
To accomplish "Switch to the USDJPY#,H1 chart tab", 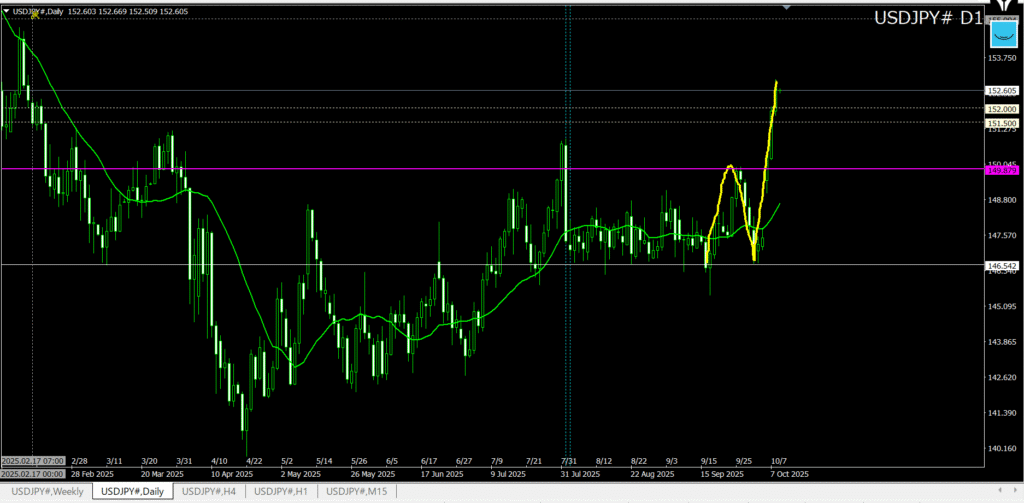I will (x=283, y=491).
